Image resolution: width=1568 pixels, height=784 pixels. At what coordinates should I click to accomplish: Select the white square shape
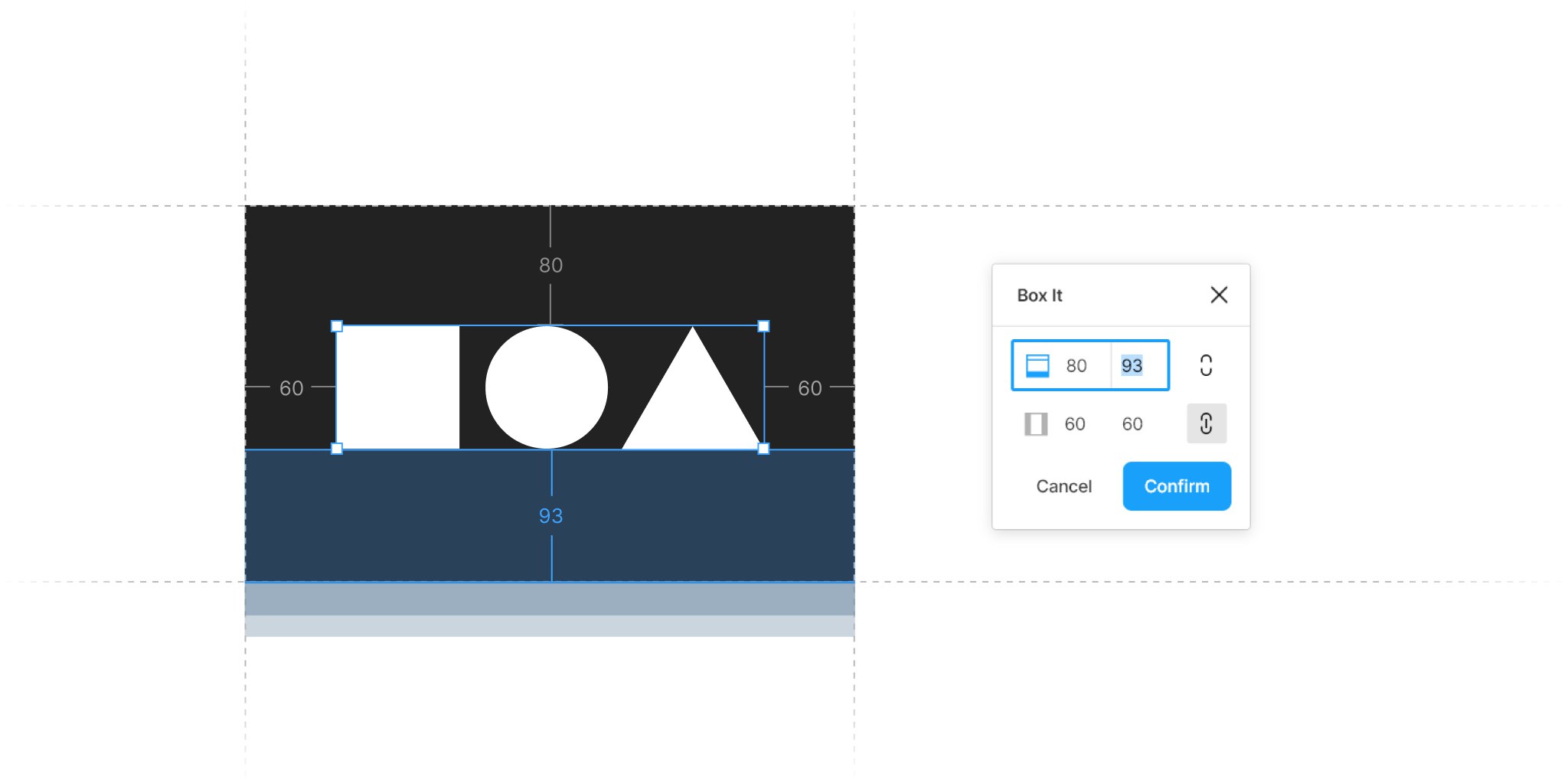pos(398,387)
